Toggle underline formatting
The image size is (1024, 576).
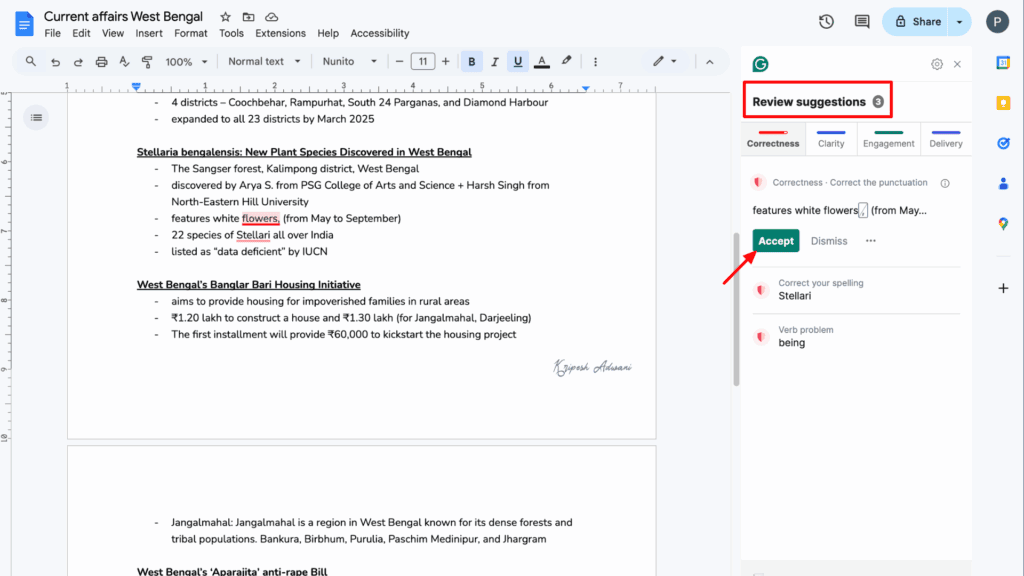pyautogui.click(x=517, y=60)
